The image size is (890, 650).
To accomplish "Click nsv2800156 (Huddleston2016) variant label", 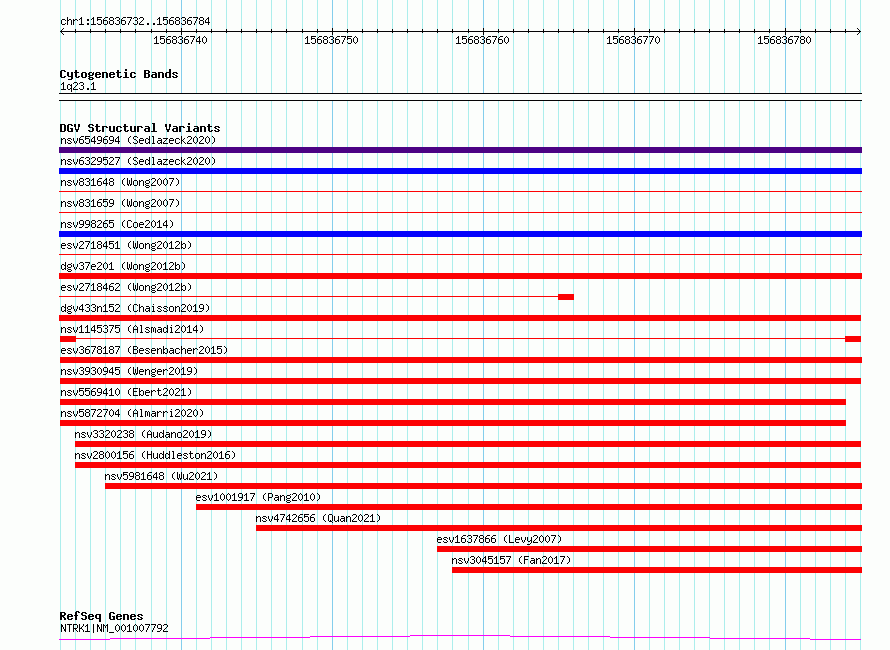I will tap(155, 455).
